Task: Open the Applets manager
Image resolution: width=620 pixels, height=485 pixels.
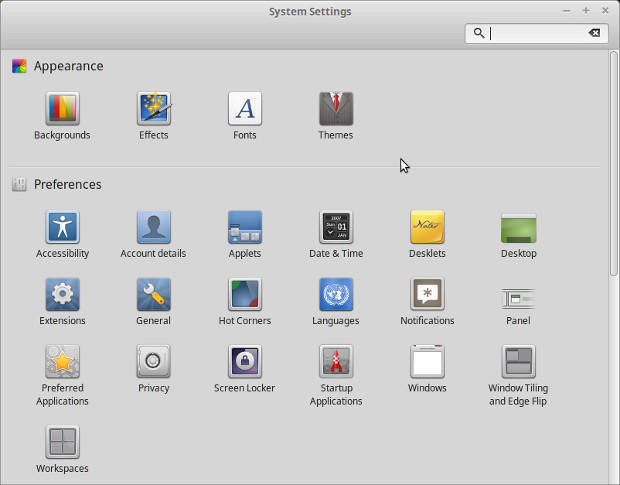Action: coord(245,227)
